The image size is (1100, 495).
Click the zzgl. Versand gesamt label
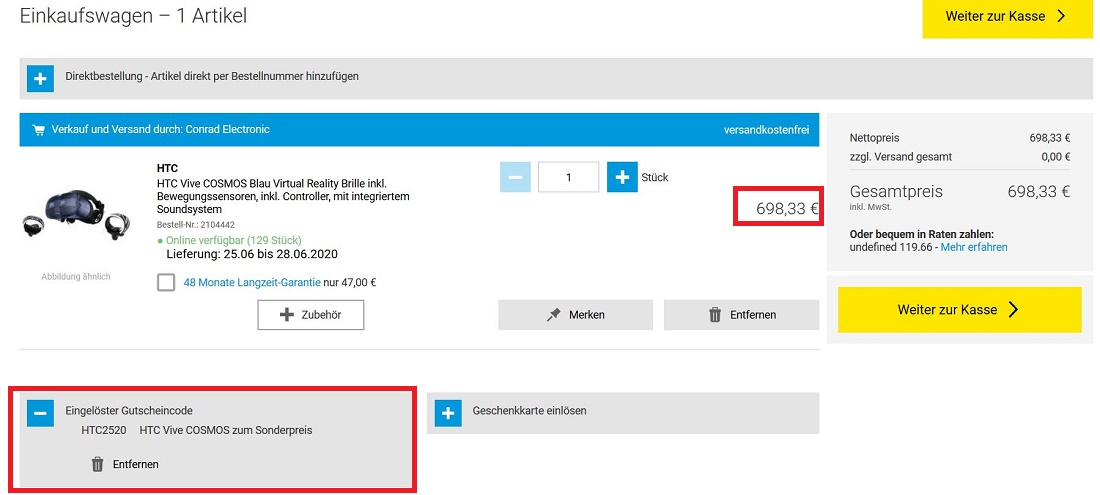coord(901,157)
